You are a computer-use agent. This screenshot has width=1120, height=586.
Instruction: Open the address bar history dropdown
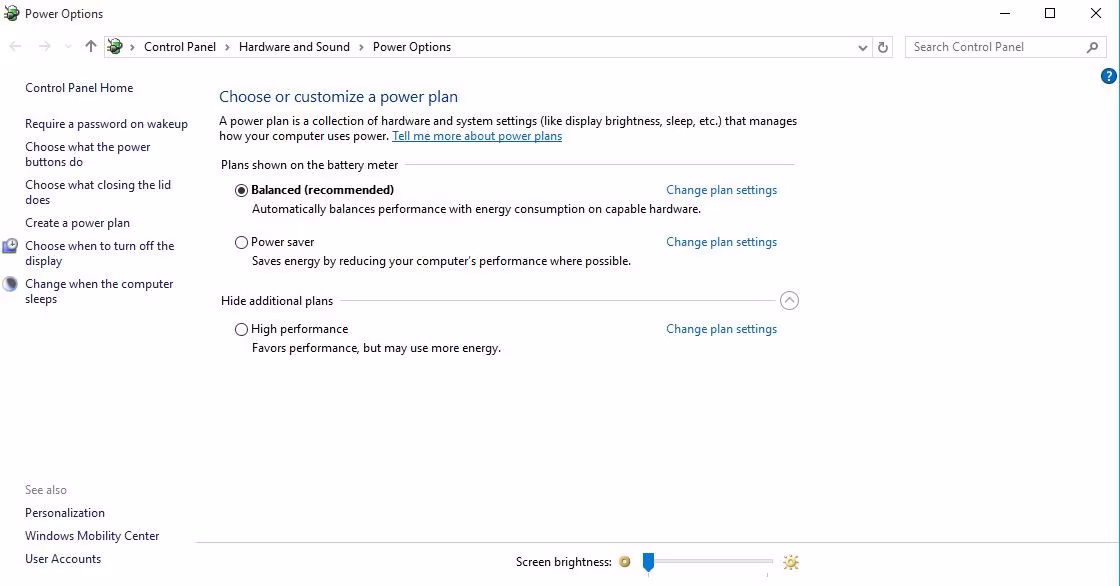pyautogui.click(x=863, y=47)
